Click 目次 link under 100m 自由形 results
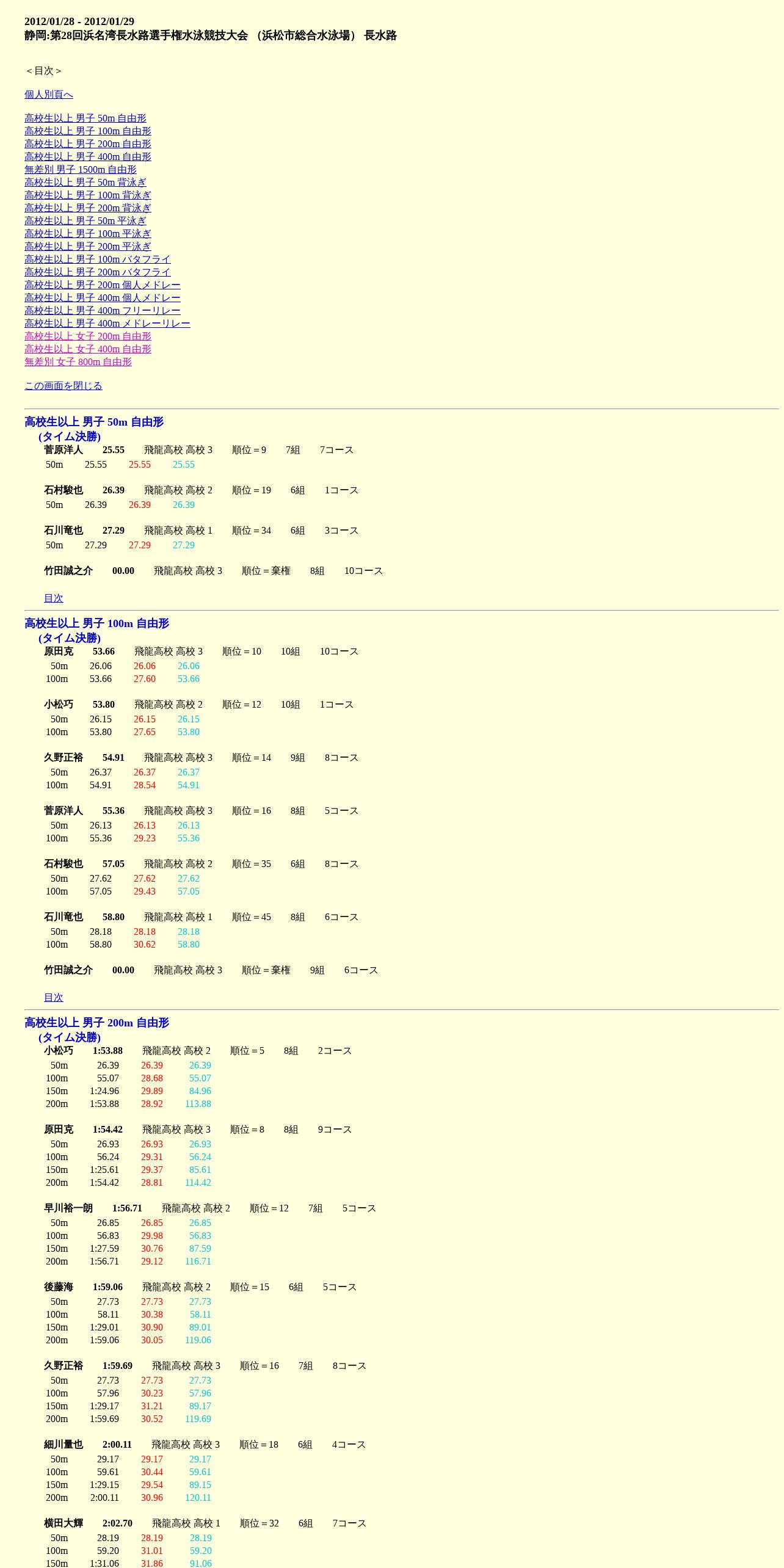784x1568 pixels. (54, 998)
